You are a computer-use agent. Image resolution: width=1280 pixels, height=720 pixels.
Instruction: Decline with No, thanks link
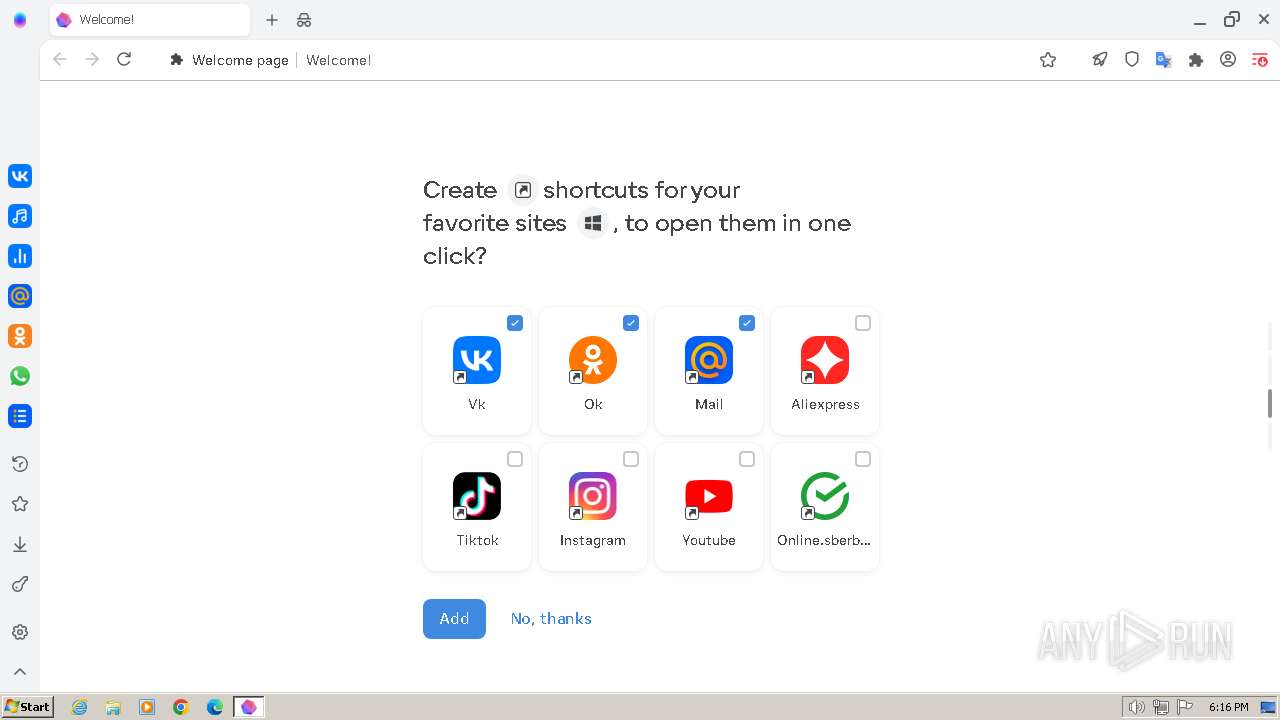point(551,619)
